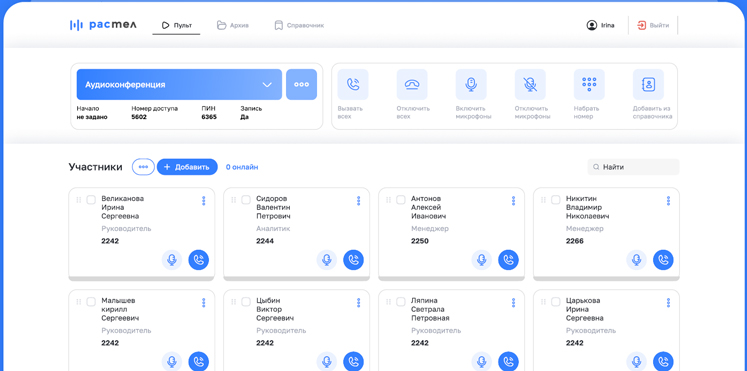Click the Участники section heading
Image resolution: width=747 pixels, height=371 pixels.
click(x=95, y=167)
